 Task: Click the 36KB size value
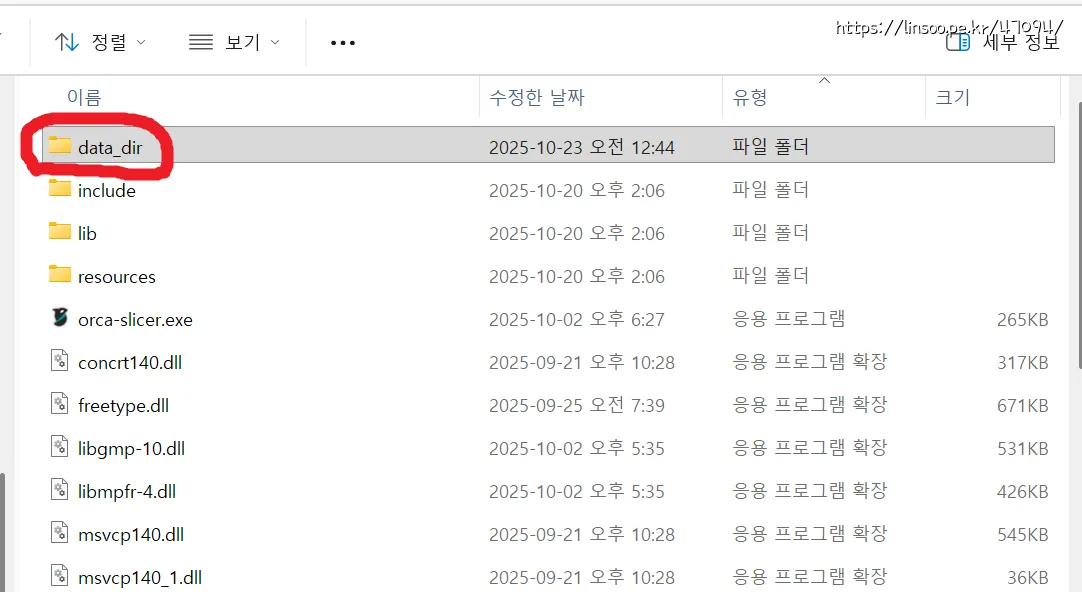tap(1027, 578)
